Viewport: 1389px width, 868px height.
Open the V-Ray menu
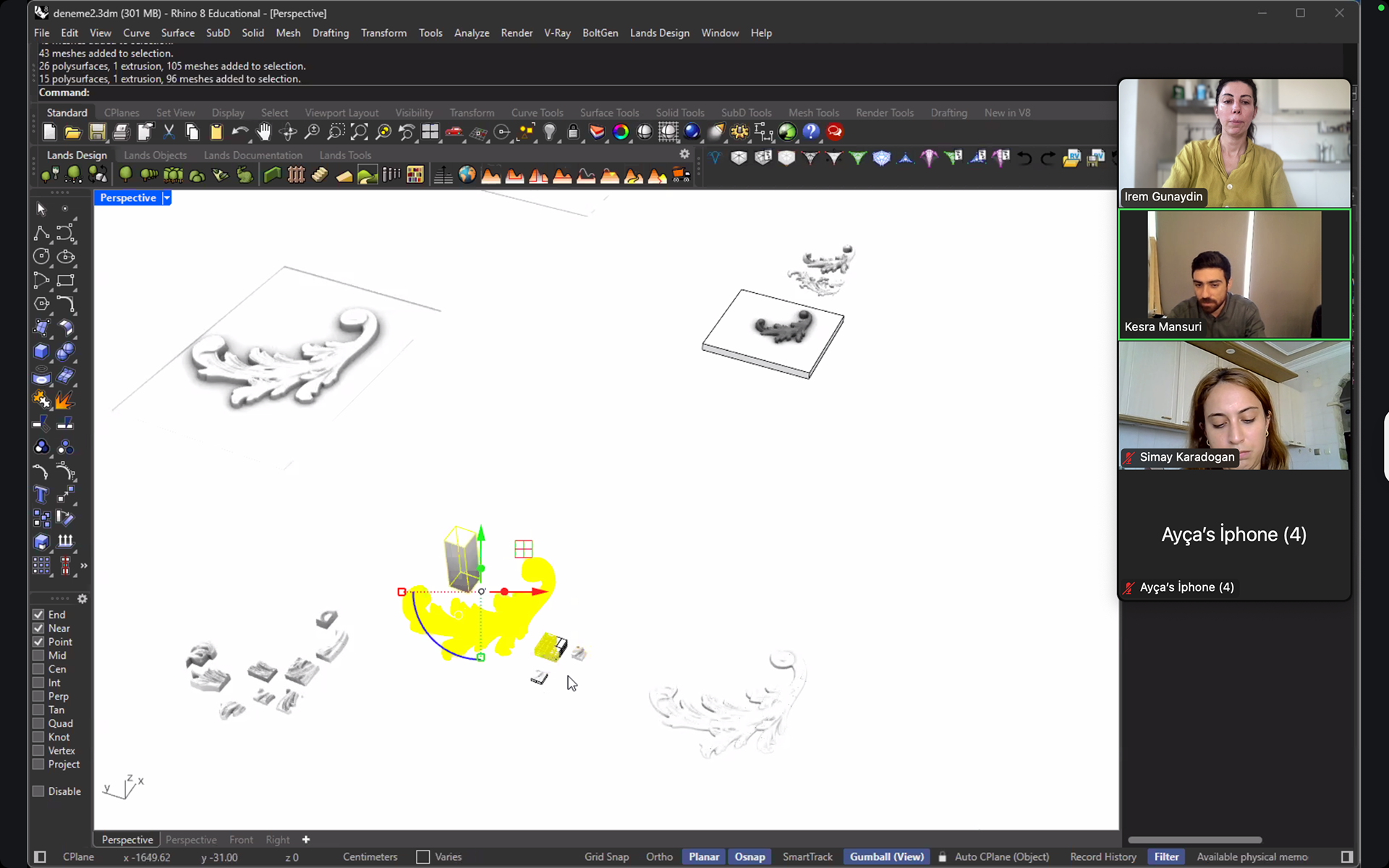pos(557,33)
